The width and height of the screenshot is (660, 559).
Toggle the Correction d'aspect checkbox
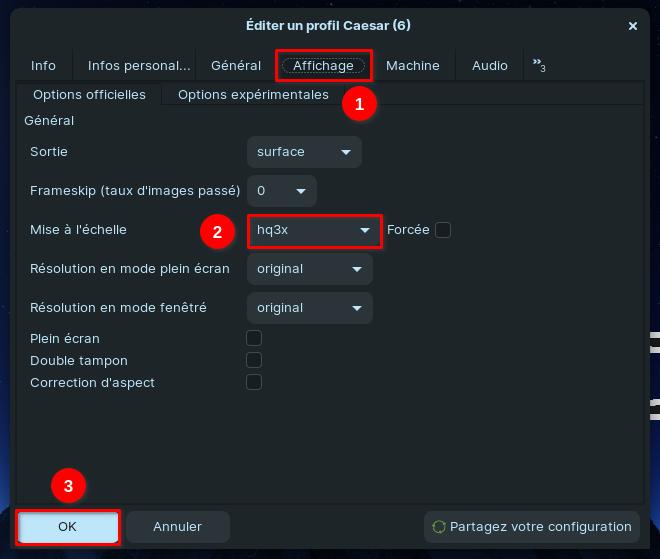pyautogui.click(x=254, y=383)
